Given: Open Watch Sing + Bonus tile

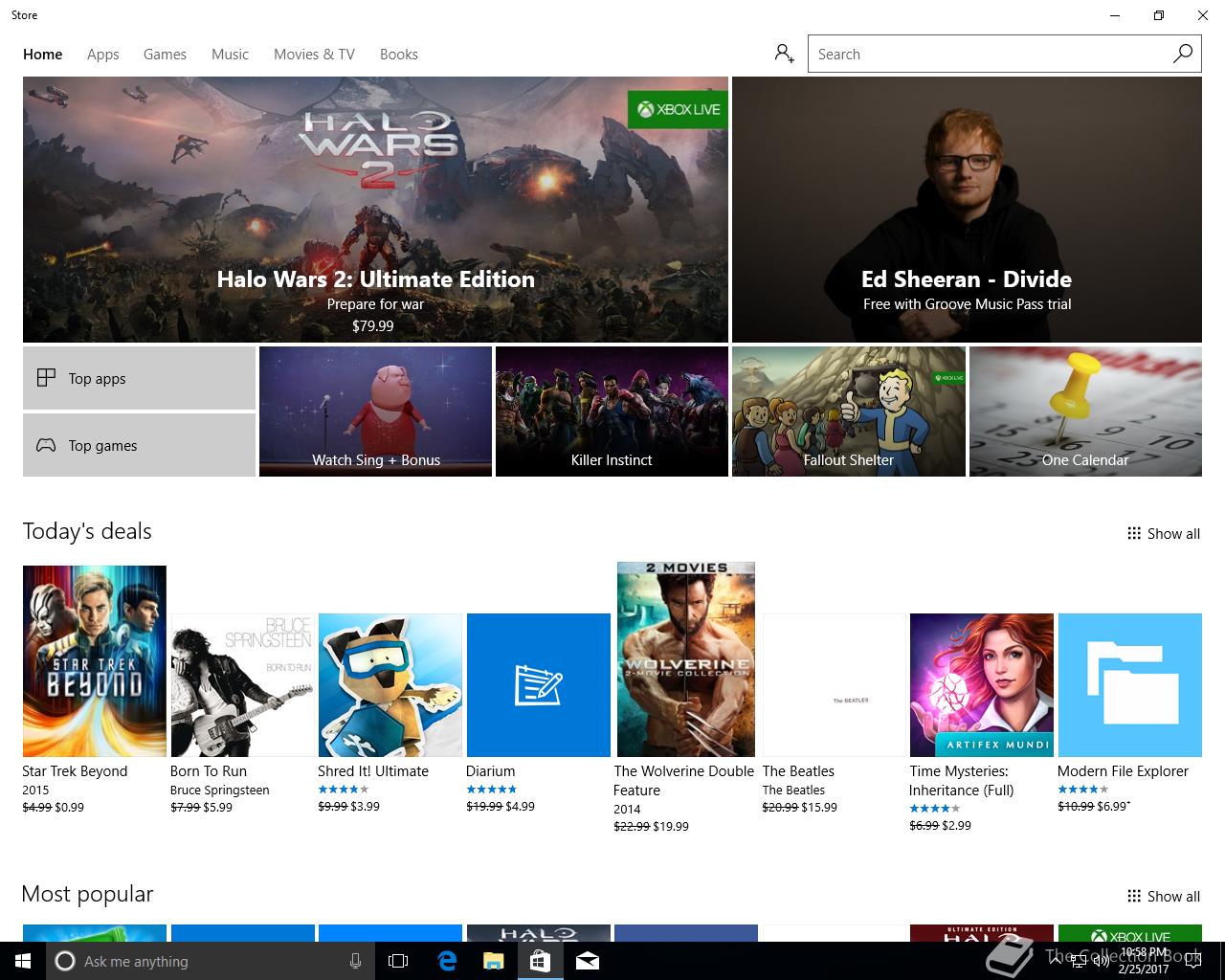Looking at the screenshot, I should [375, 412].
